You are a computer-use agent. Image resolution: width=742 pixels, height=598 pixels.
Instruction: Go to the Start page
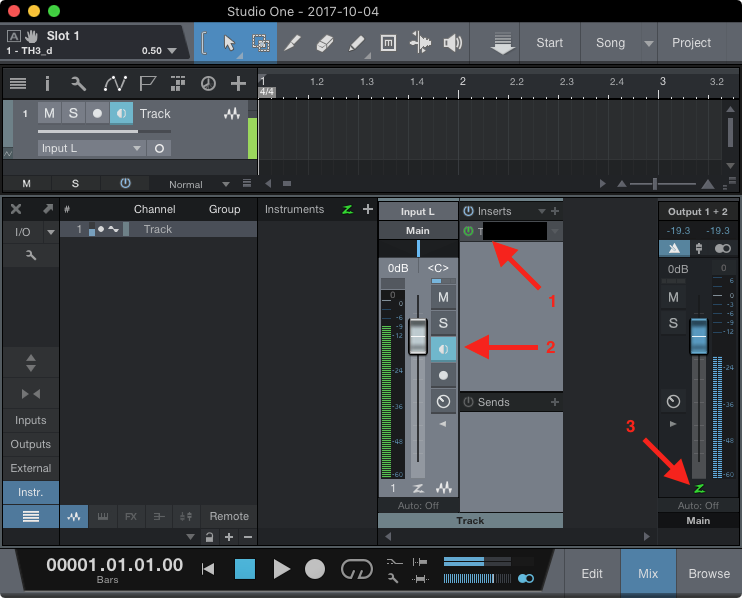click(549, 43)
